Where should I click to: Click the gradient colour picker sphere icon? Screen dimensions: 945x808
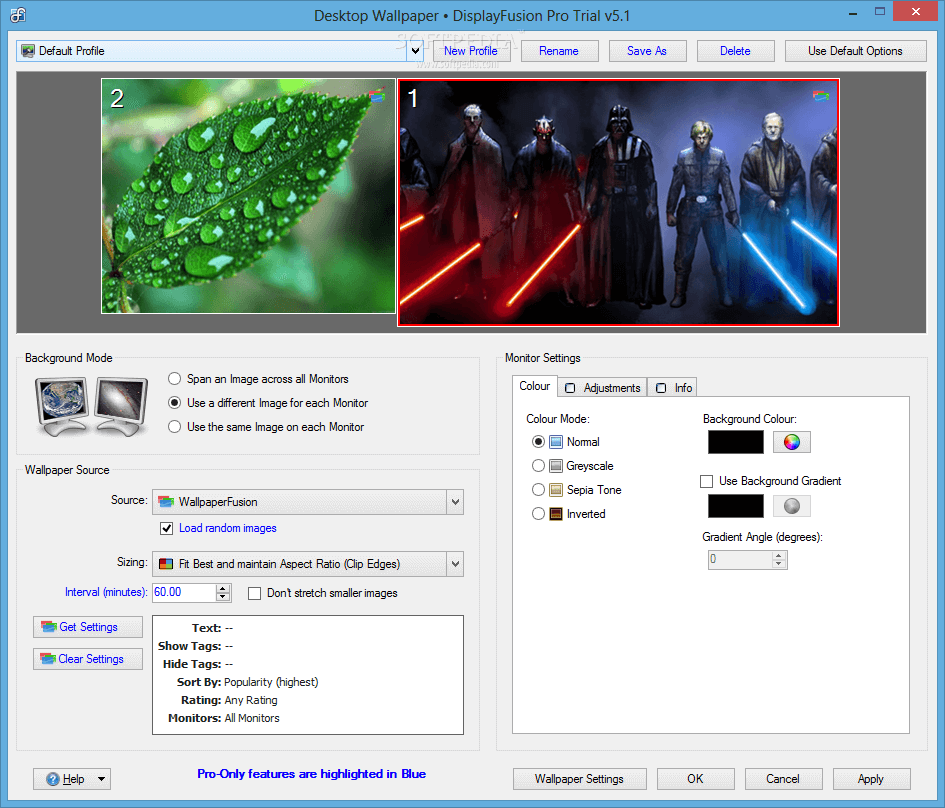[x=791, y=505]
